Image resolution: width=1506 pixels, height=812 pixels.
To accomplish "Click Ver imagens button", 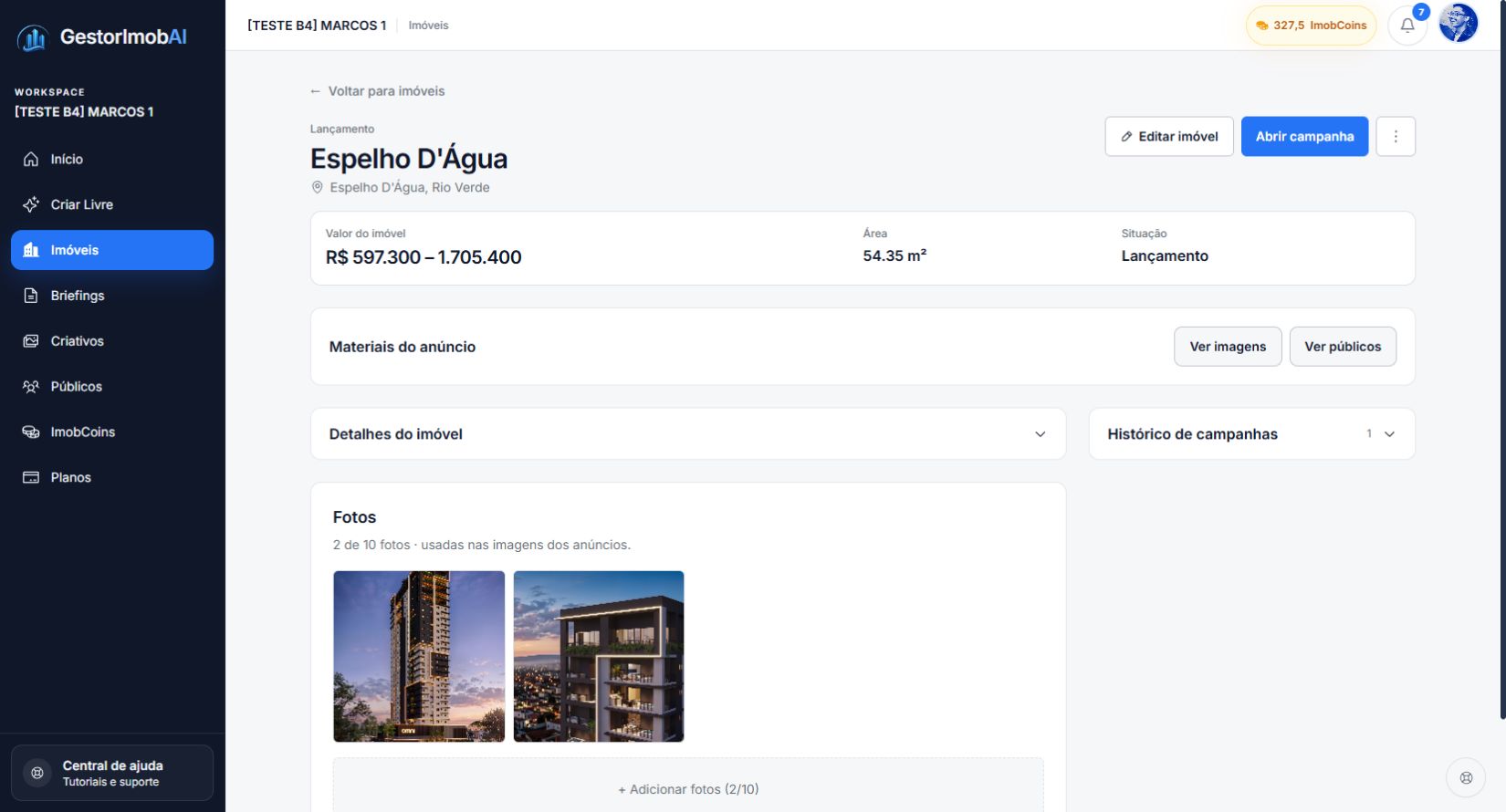I will (1228, 347).
